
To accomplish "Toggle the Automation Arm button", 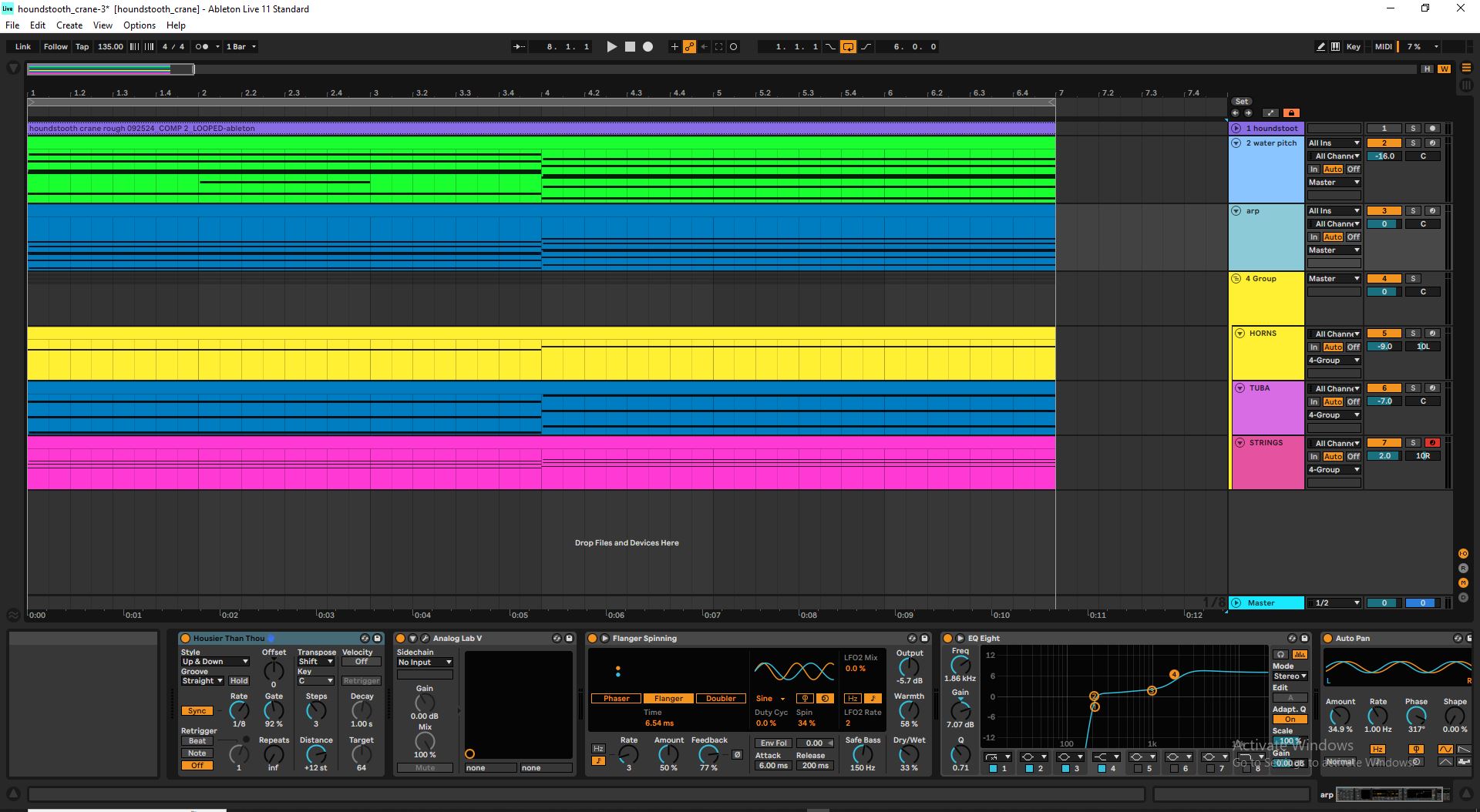I will [689, 47].
